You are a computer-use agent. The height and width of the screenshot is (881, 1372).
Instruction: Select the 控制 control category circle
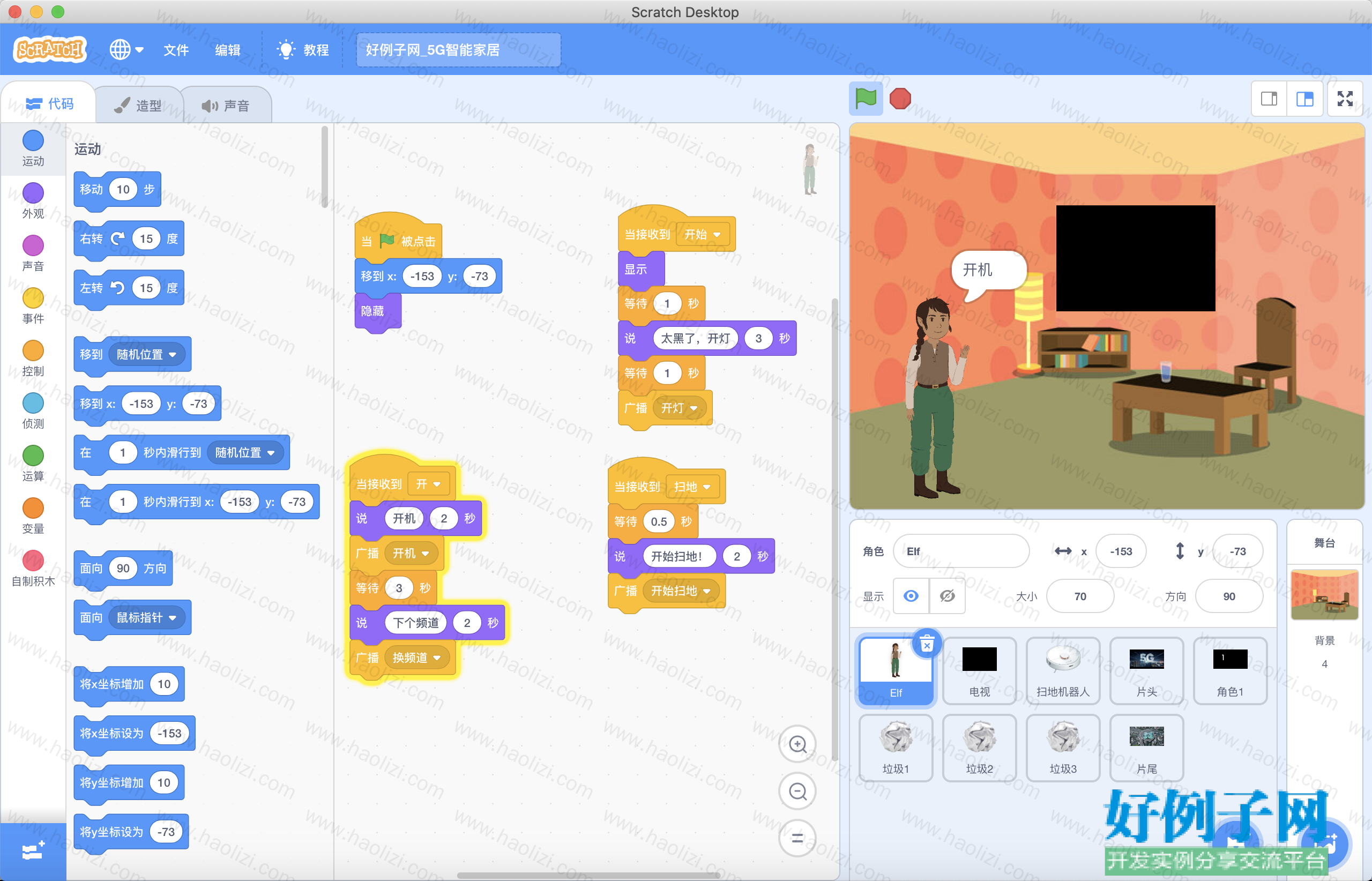tap(33, 350)
